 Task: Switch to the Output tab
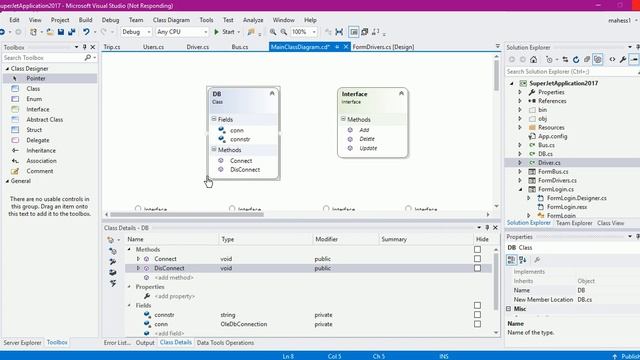[x=145, y=343]
